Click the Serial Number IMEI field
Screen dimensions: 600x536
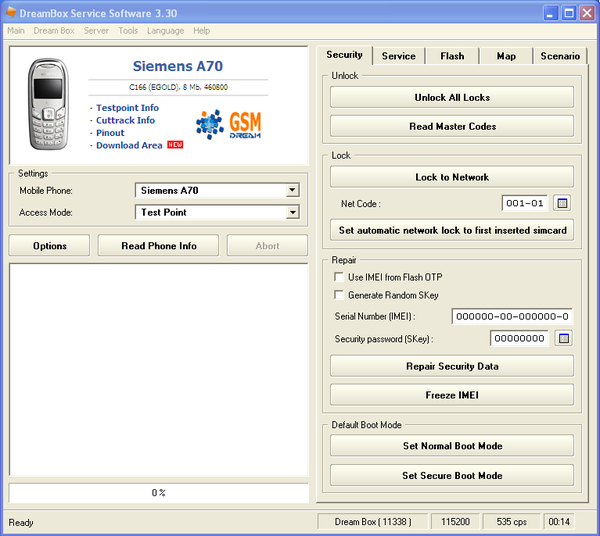point(511,317)
